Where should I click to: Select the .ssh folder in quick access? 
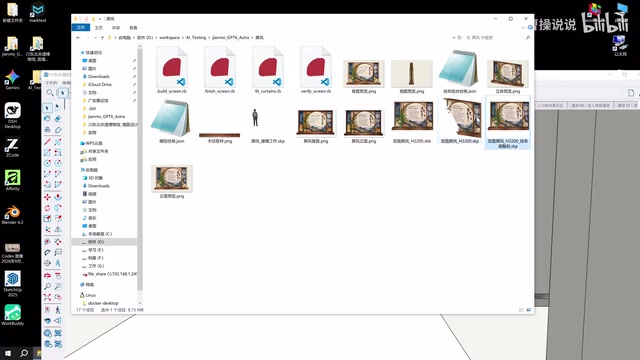[92, 109]
